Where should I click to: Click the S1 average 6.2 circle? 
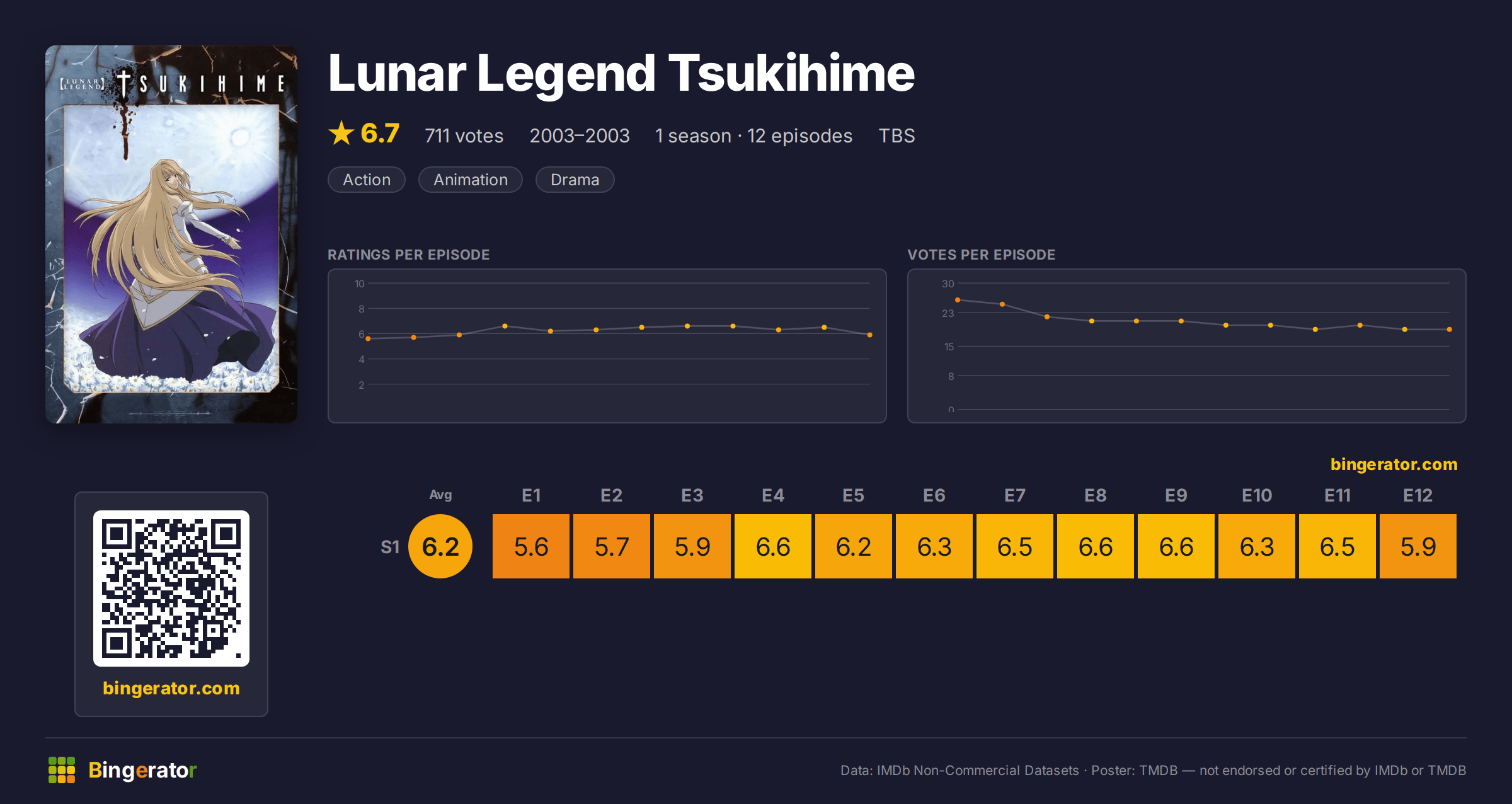440,546
